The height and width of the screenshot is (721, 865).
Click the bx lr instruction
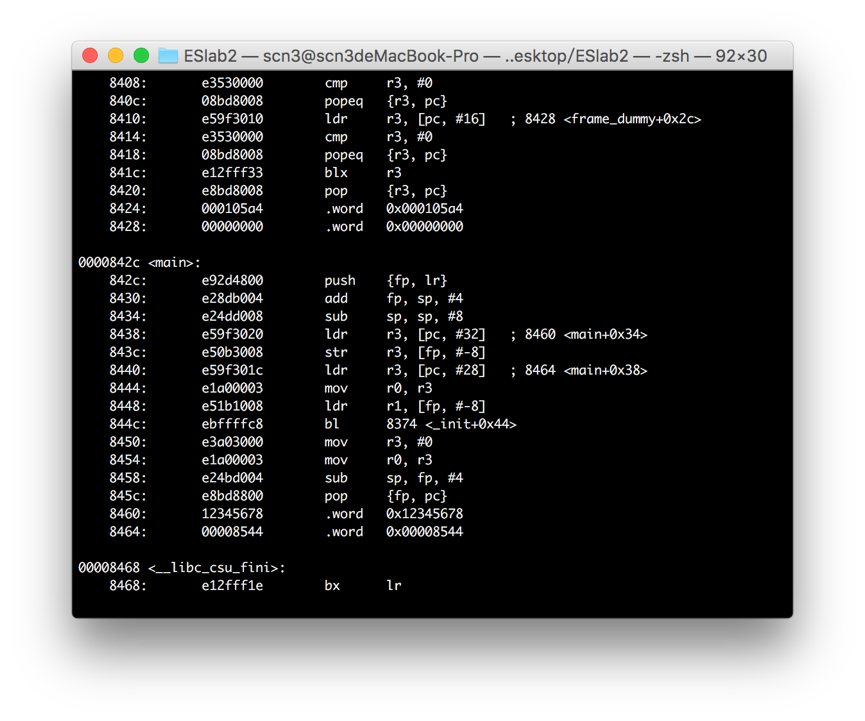pyautogui.click(x=362, y=586)
